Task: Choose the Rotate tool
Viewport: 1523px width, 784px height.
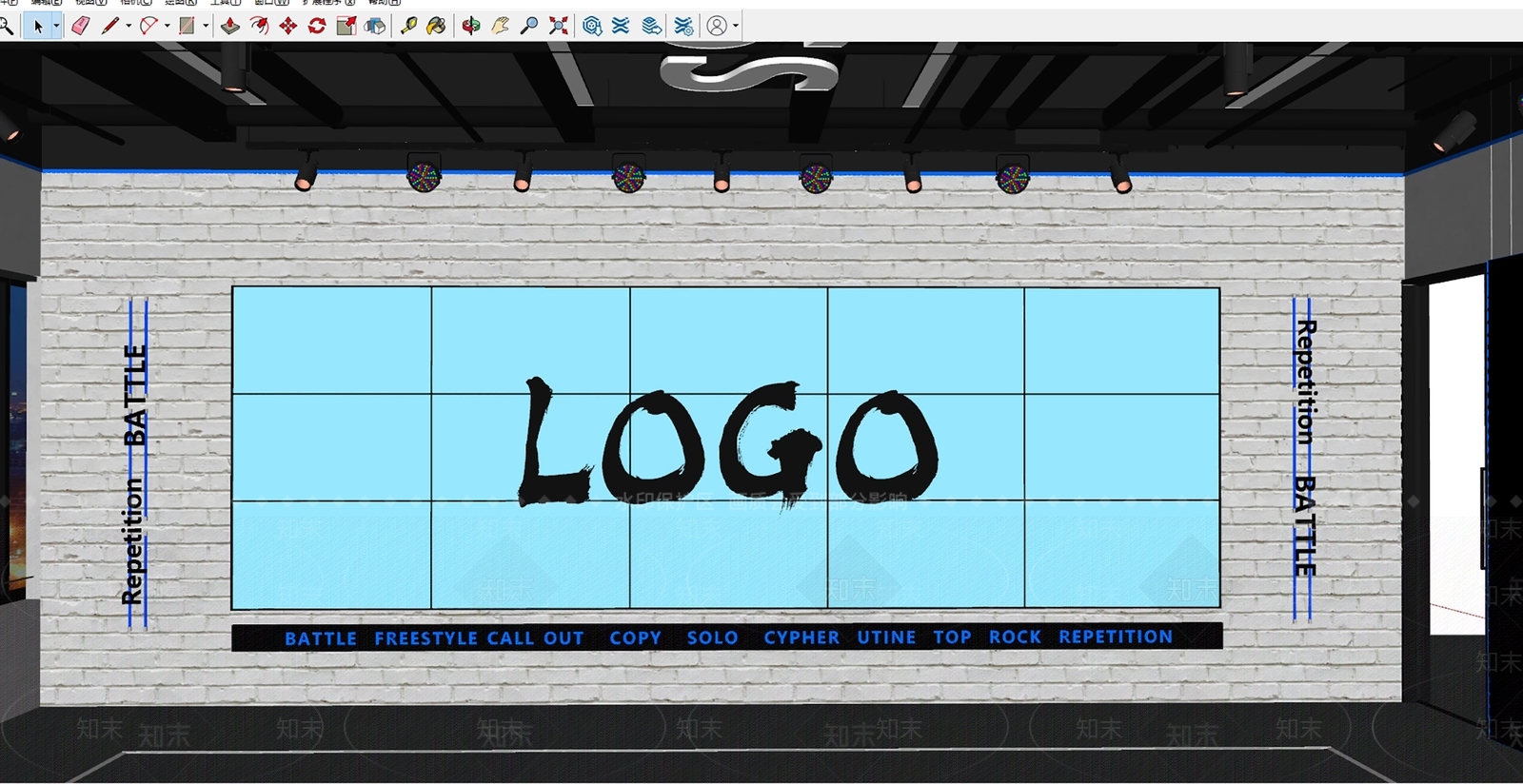Action: (x=317, y=26)
